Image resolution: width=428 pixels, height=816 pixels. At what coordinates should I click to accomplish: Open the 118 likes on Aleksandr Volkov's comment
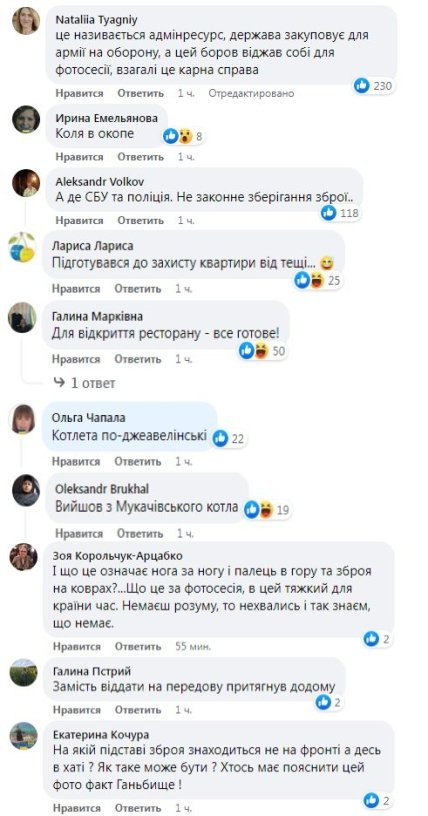(341, 212)
